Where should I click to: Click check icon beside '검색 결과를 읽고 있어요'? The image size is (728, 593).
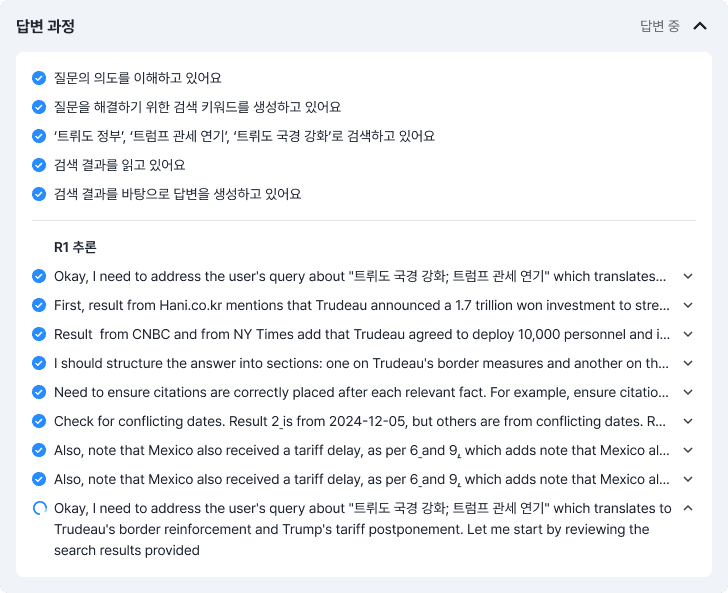coord(39,165)
